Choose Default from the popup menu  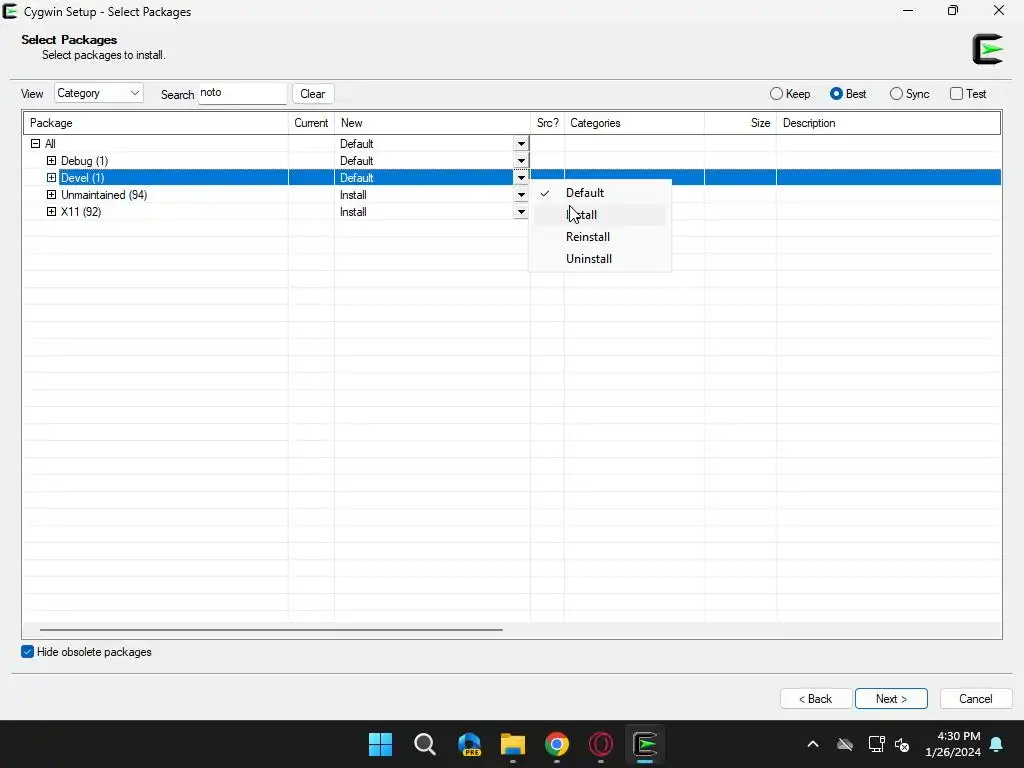600,193
